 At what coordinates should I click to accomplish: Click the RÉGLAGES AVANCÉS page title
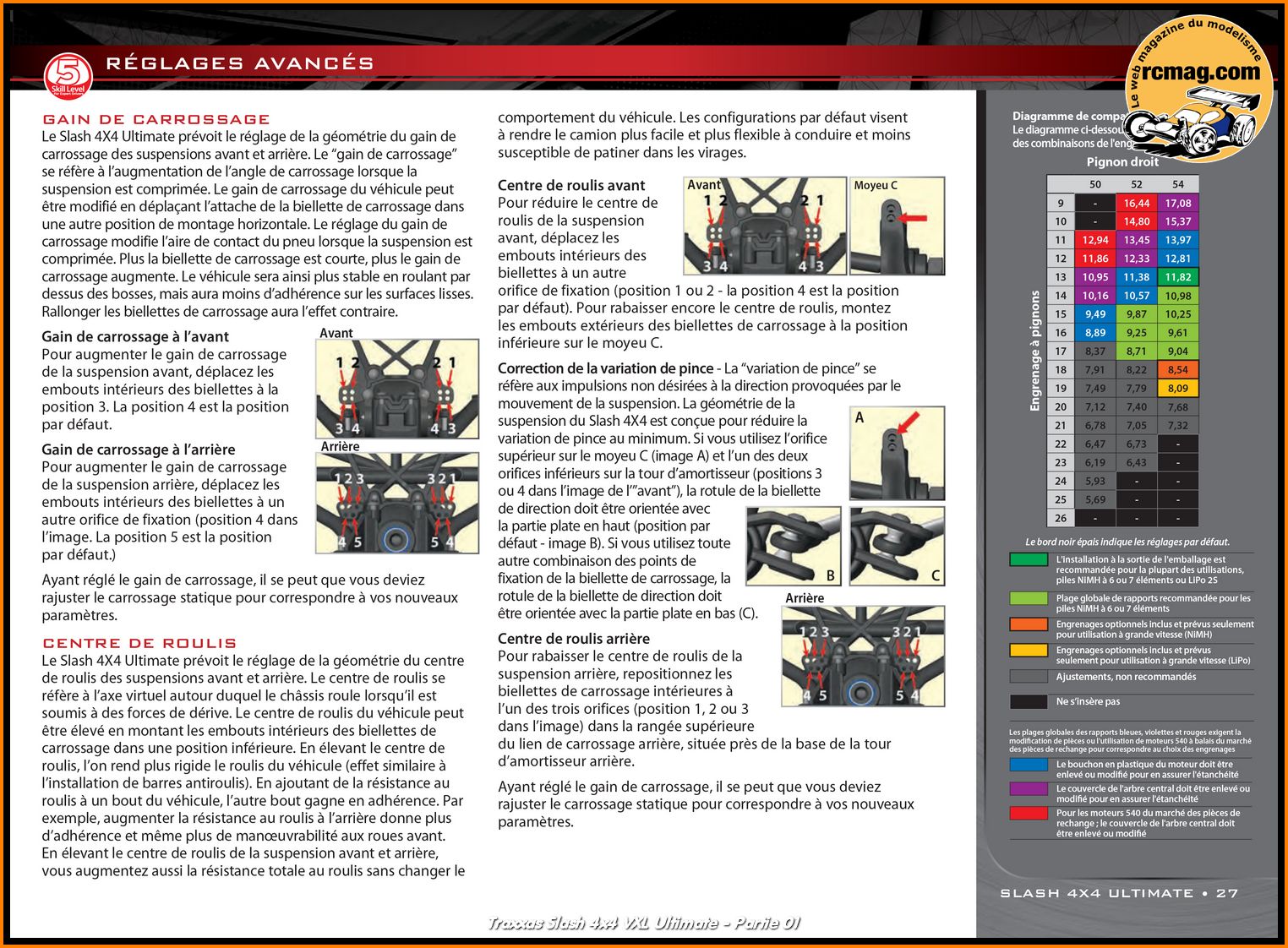[240, 63]
